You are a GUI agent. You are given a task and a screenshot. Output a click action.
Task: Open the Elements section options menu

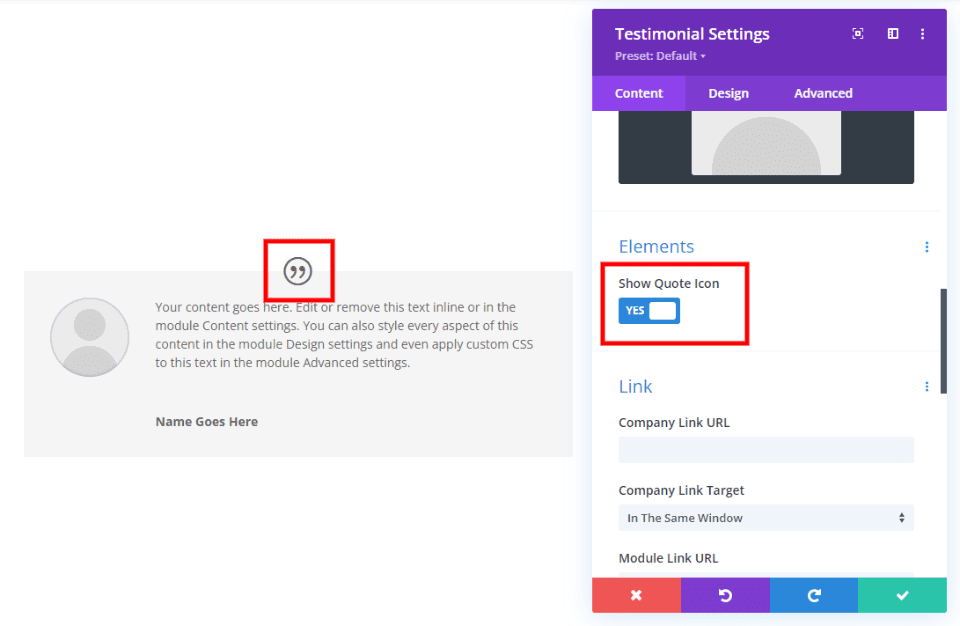[x=926, y=247]
